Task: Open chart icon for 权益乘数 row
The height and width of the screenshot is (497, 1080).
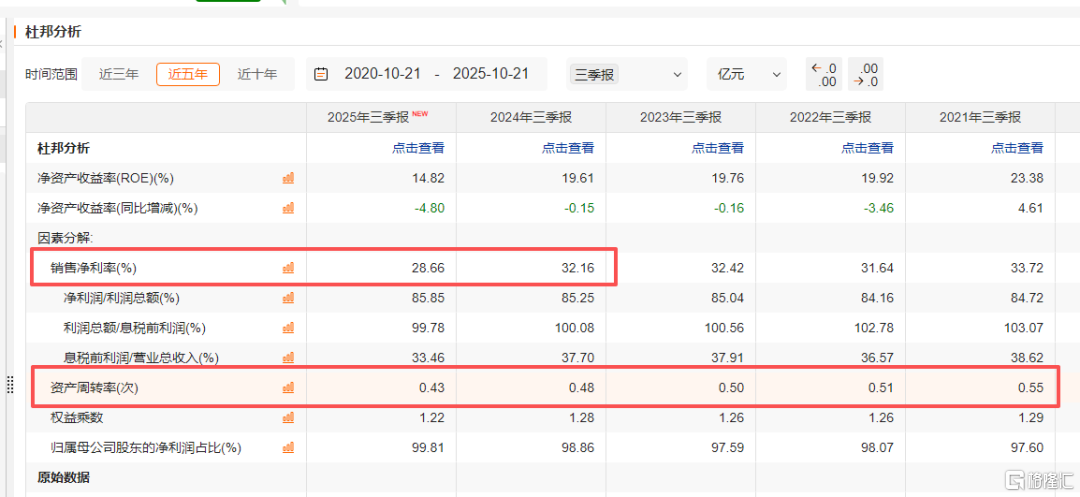Action: 288,417
